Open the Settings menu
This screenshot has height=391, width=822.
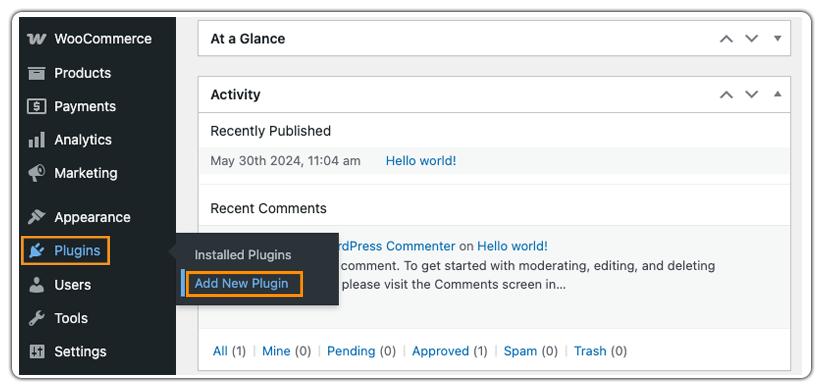(80, 352)
